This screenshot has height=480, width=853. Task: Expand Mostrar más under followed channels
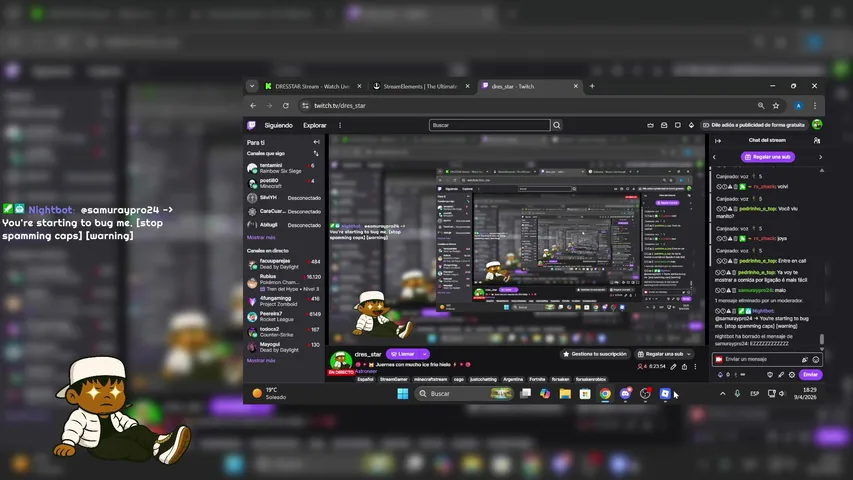(261, 237)
